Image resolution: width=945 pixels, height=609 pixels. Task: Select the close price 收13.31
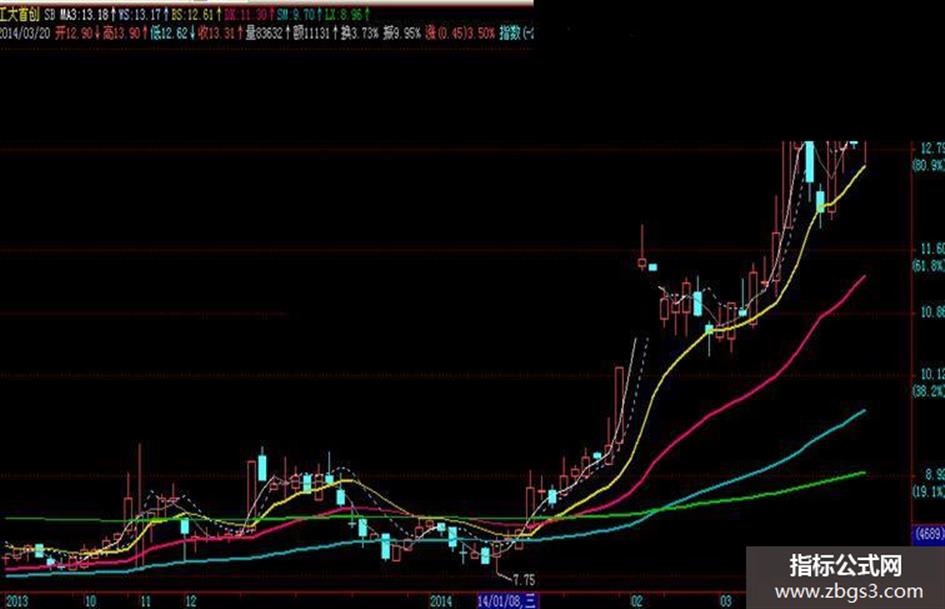tap(216, 33)
